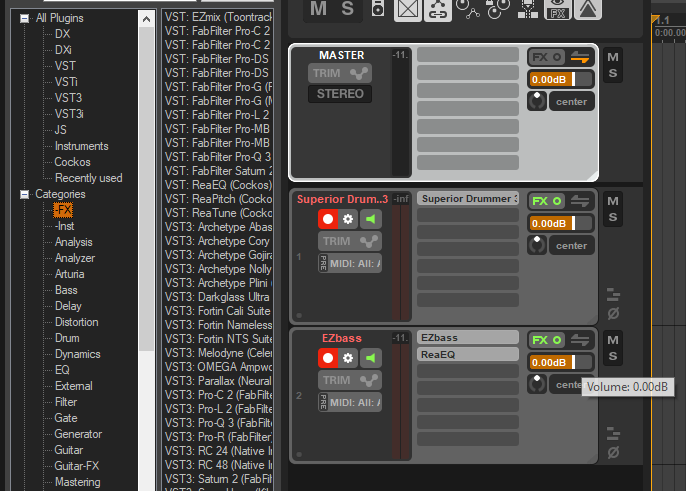
Task: Open TRIM envelope button on EZbass track
Action: (350, 380)
